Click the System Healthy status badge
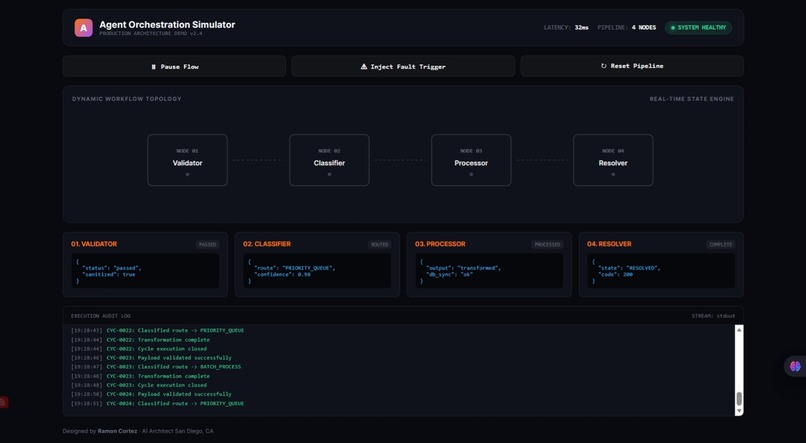This screenshot has height=443, width=806. point(698,28)
